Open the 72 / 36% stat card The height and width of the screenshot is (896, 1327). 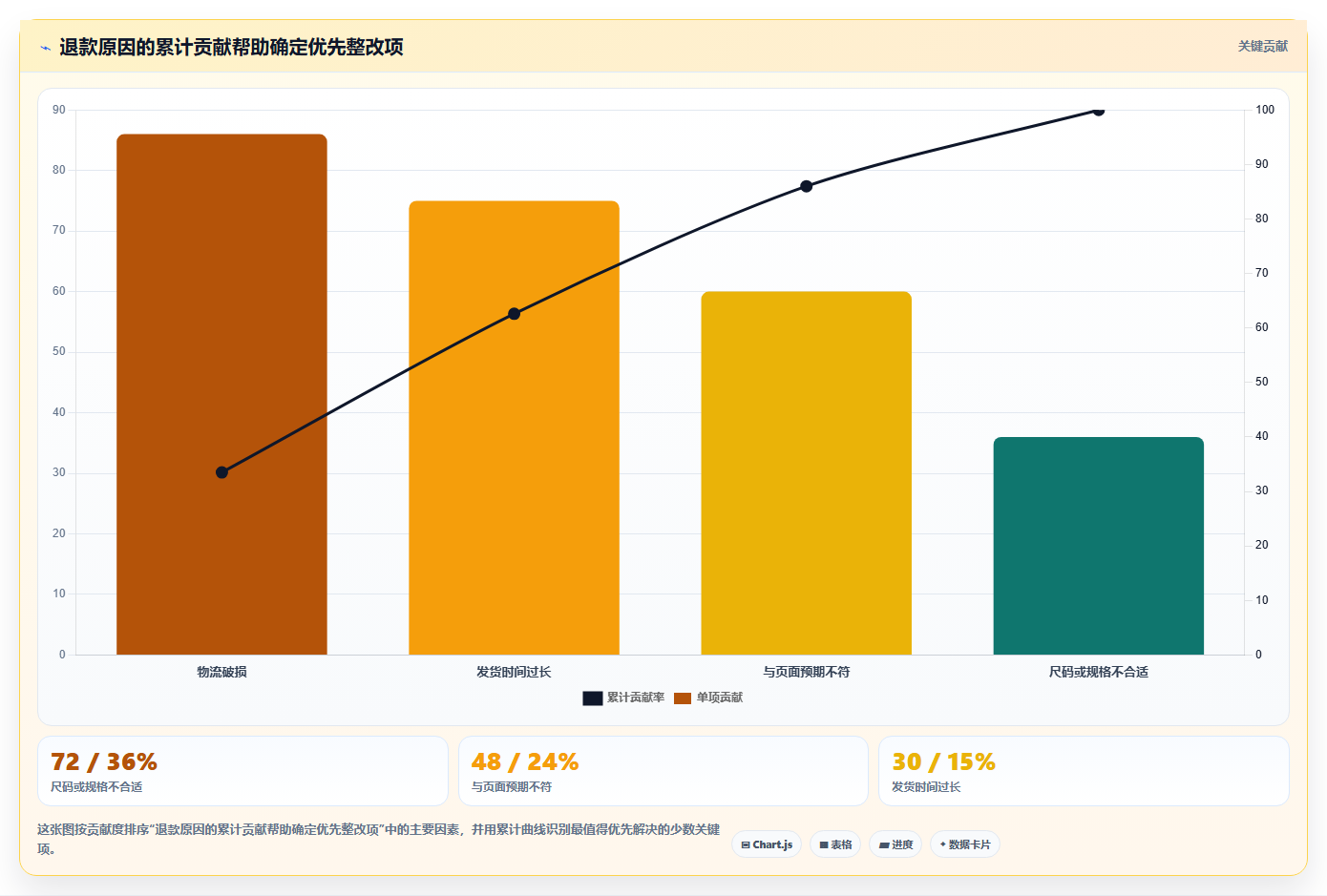point(242,771)
